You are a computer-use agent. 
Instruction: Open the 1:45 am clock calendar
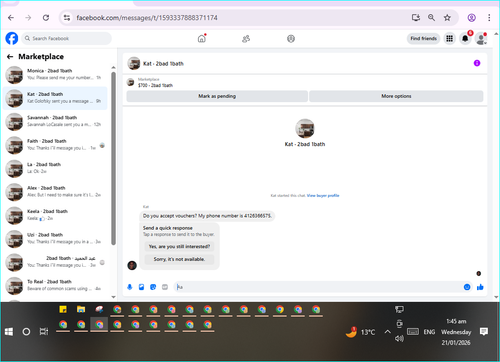pyautogui.click(x=456, y=332)
